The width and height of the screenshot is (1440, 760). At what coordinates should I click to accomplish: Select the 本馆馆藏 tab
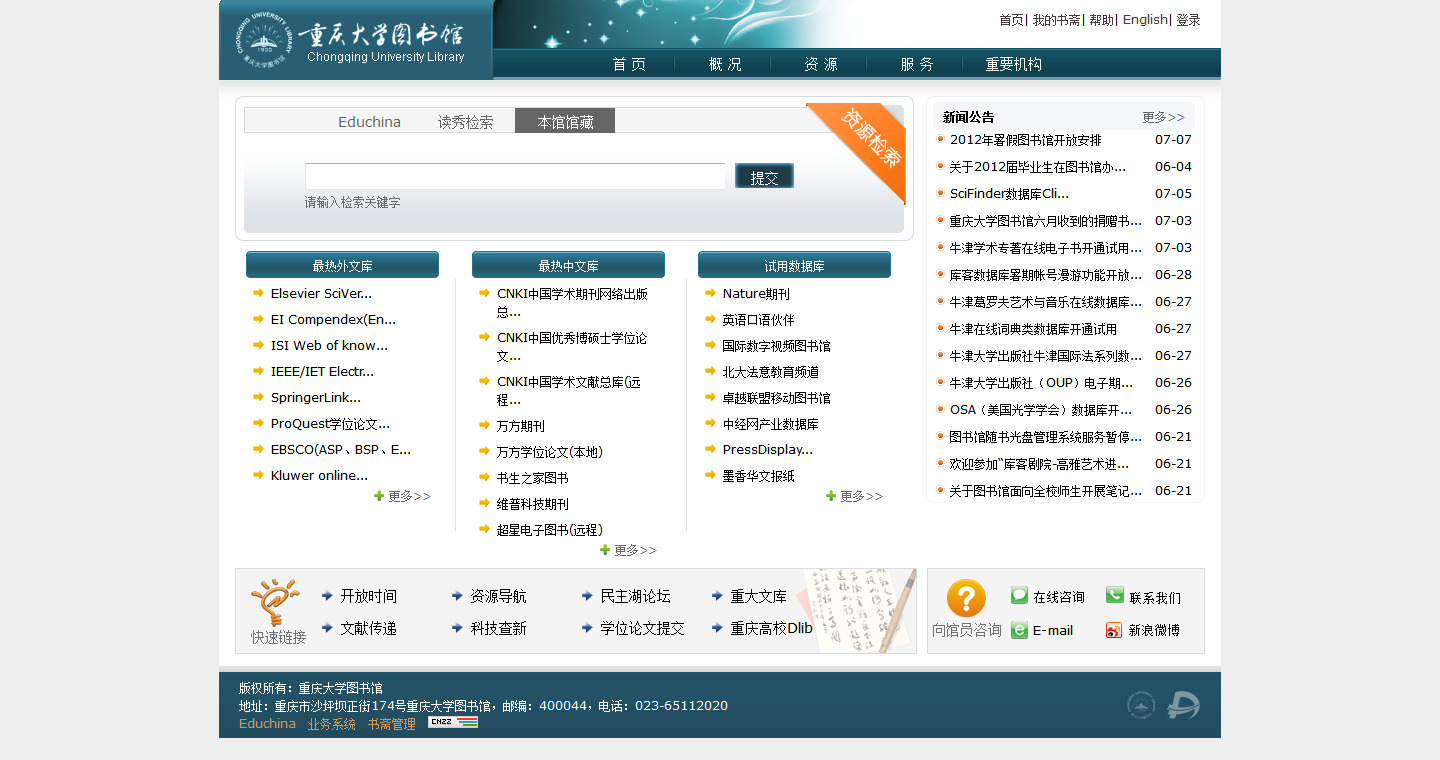click(565, 121)
